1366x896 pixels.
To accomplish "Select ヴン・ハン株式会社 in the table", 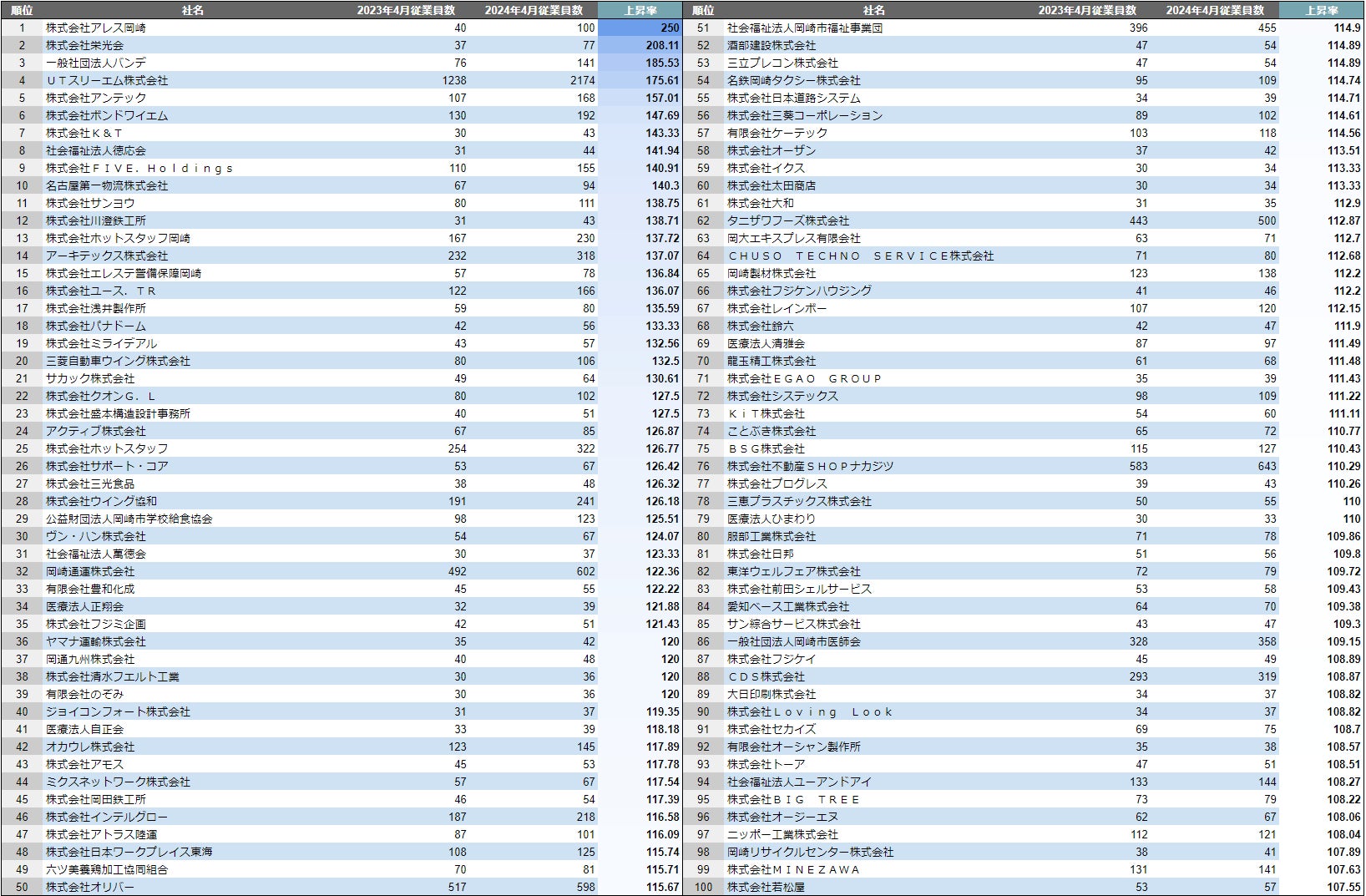I will [x=96, y=536].
